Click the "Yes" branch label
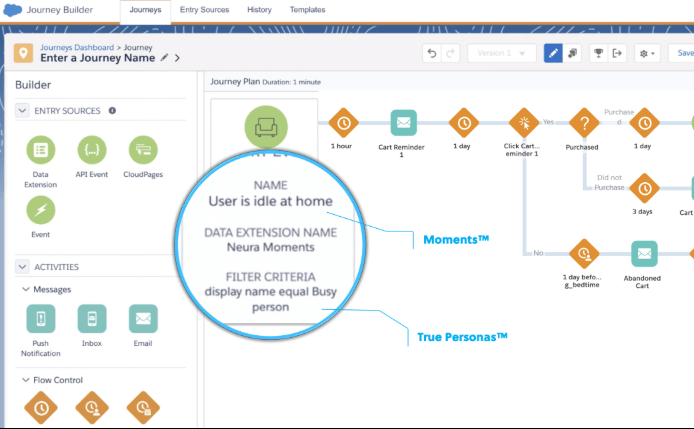Image resolution: width=694 pixels, height=429 pixels. point(548,122)
